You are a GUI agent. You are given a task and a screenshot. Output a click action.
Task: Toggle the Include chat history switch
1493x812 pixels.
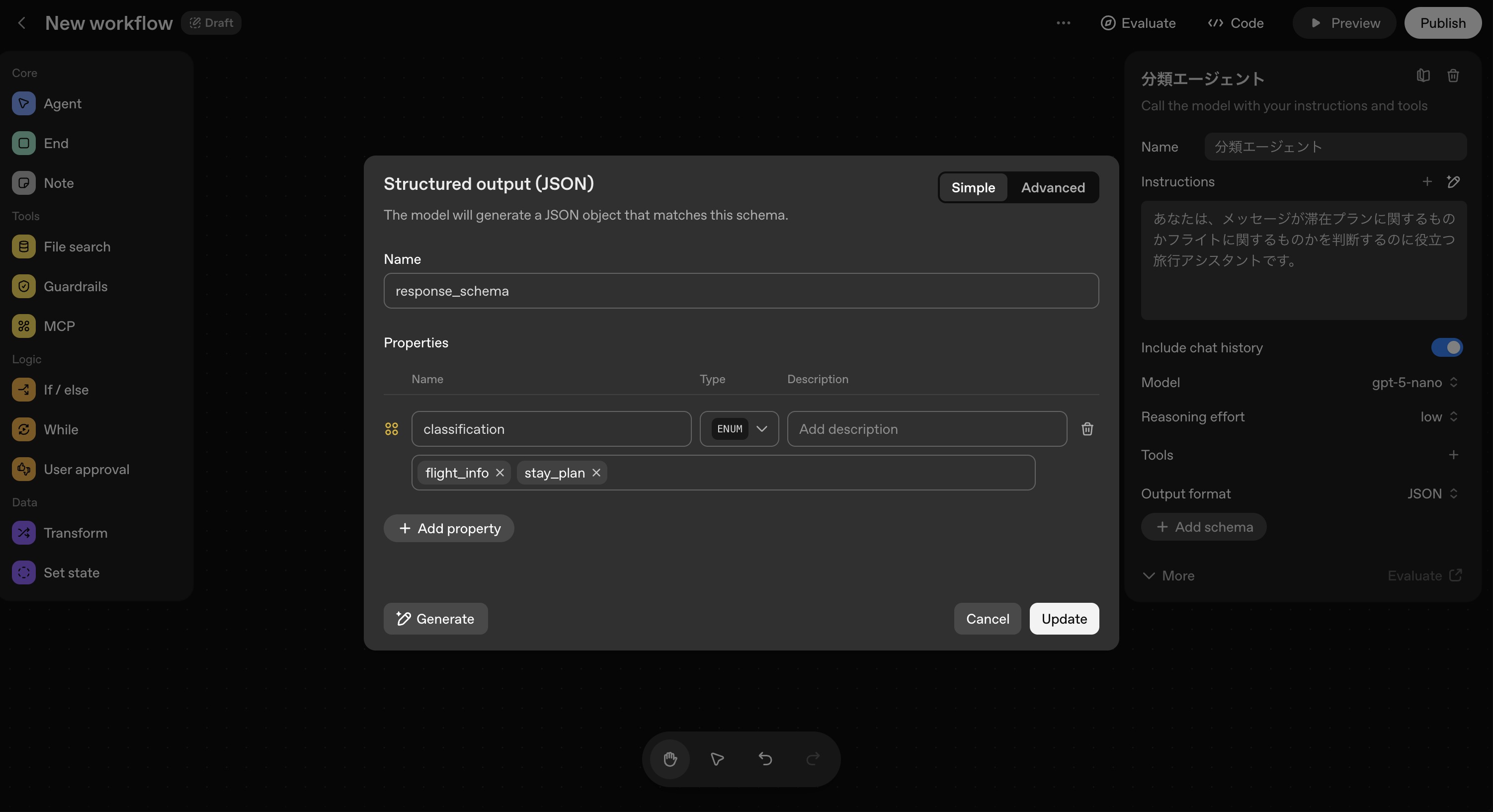pos(1446,348)
